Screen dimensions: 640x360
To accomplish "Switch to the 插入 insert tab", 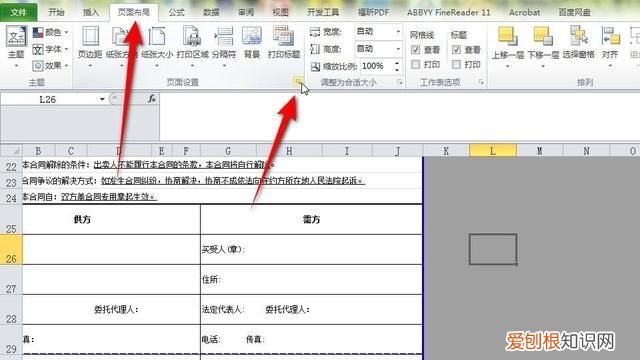I will tap(91, 12).
